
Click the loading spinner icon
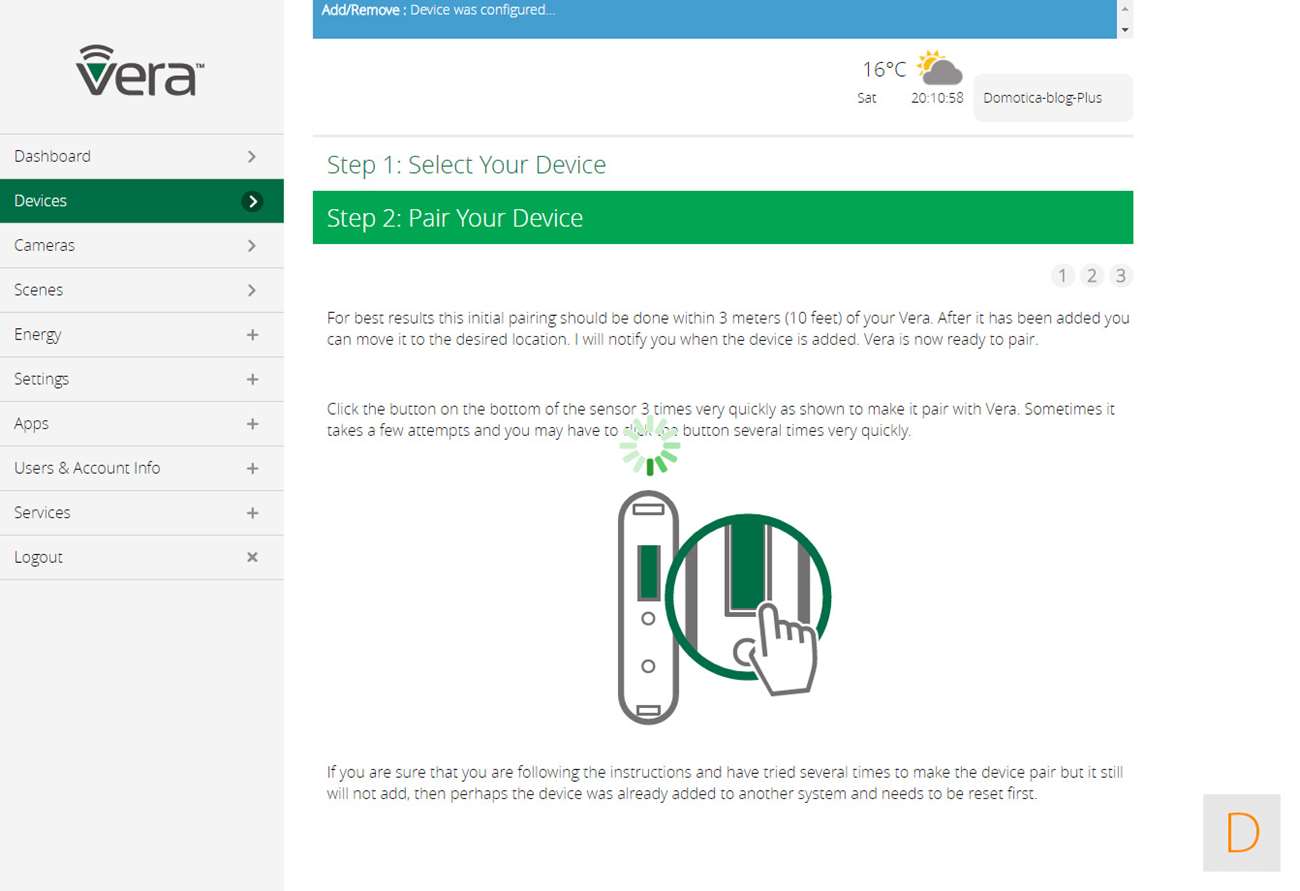coord(650,446)
